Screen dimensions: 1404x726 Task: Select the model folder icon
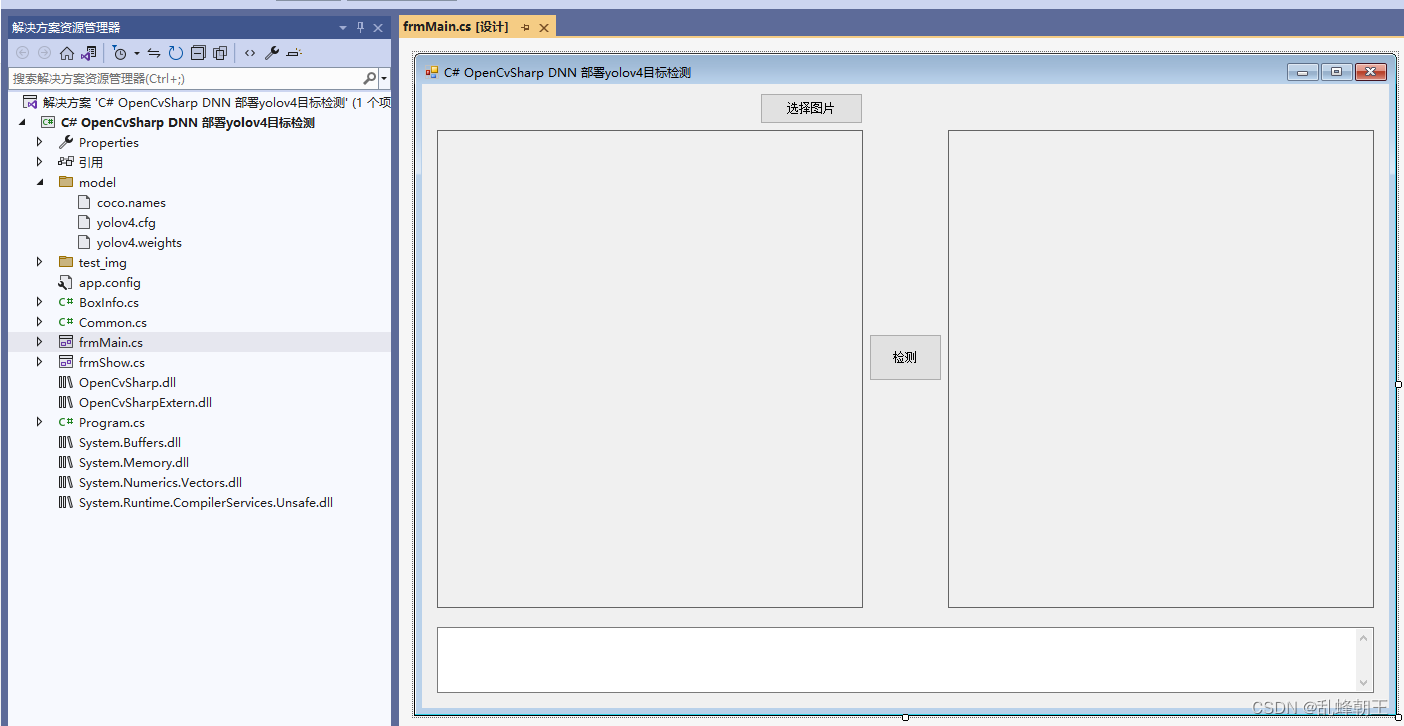point(66,182)
